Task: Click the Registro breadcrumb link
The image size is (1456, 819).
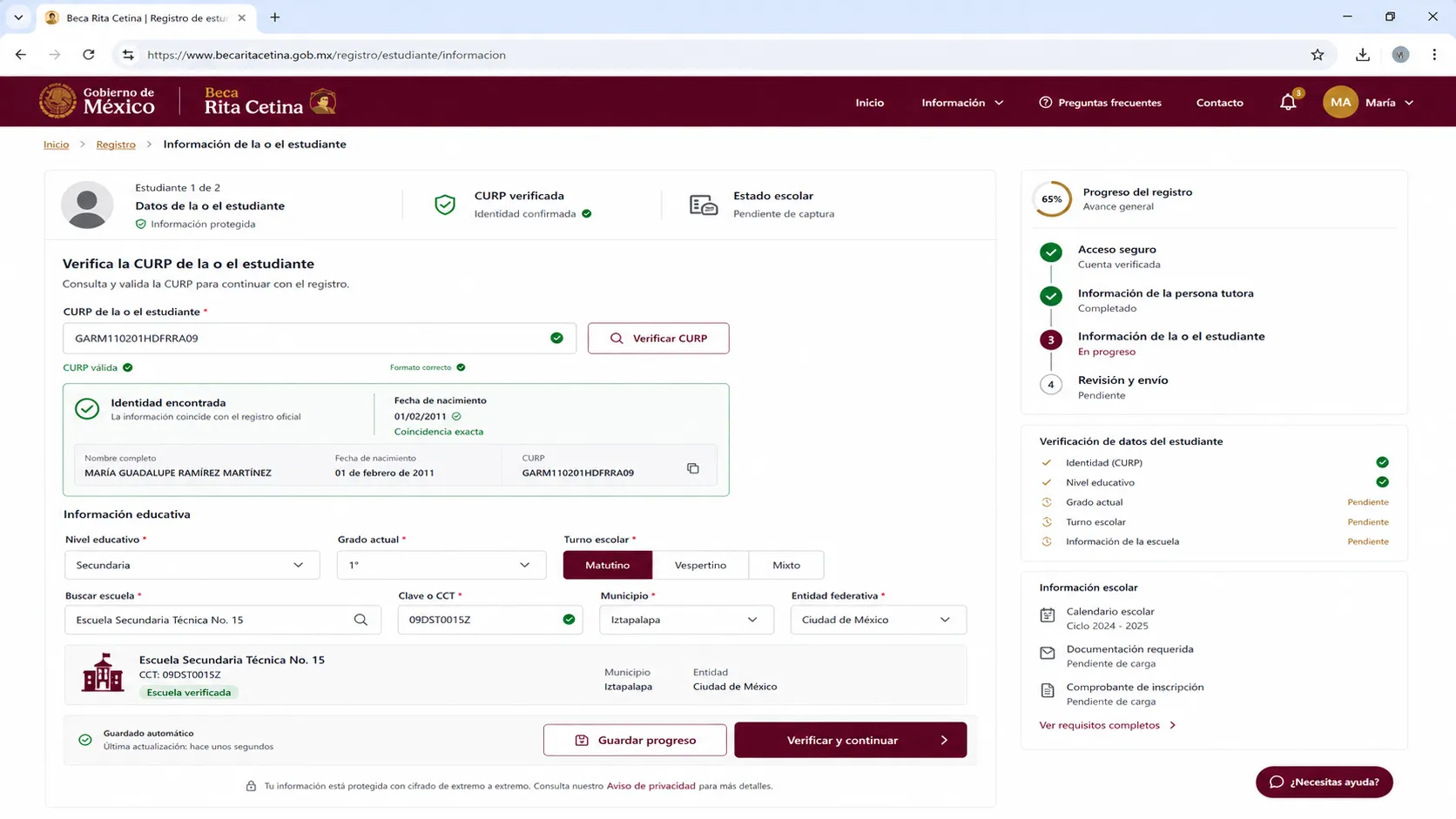Action: coord(116,144)
